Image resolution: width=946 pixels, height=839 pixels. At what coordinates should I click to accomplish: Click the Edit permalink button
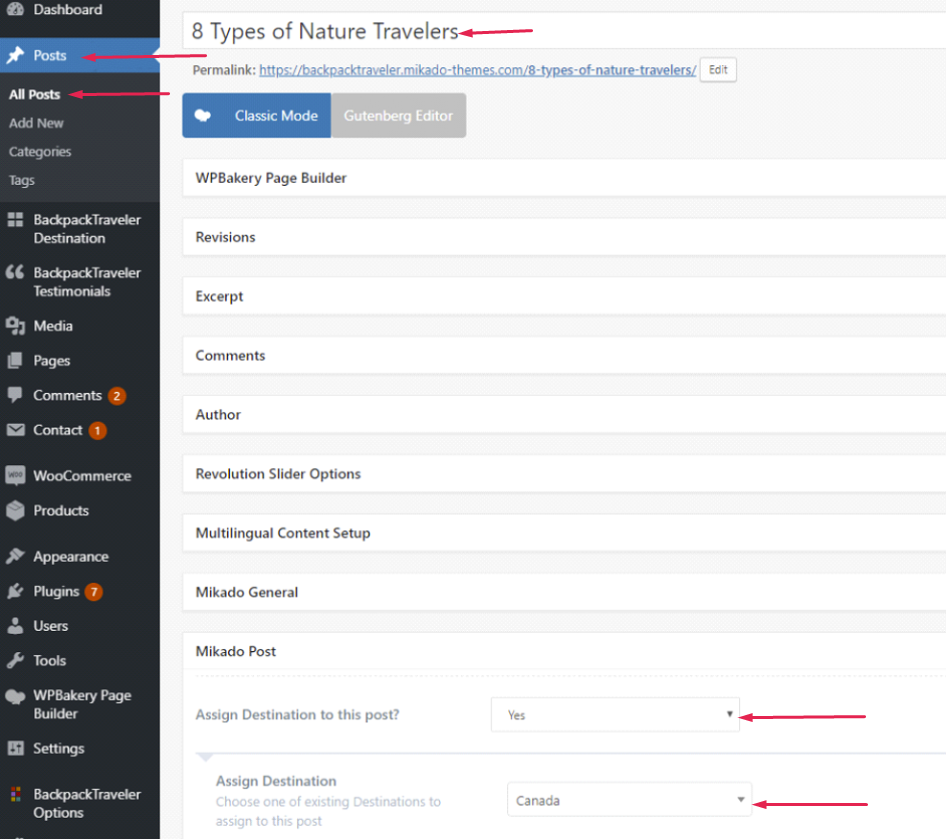(x=718, y=70)
